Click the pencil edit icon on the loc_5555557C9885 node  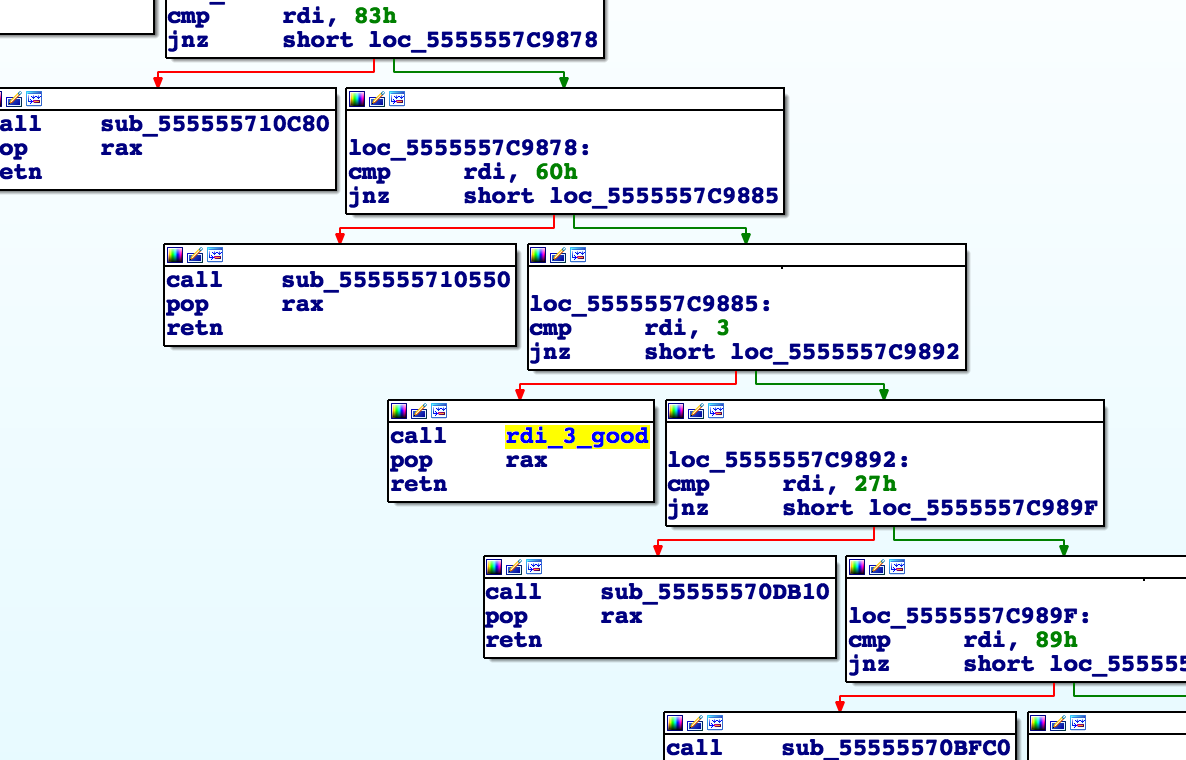tap(558, 255)
